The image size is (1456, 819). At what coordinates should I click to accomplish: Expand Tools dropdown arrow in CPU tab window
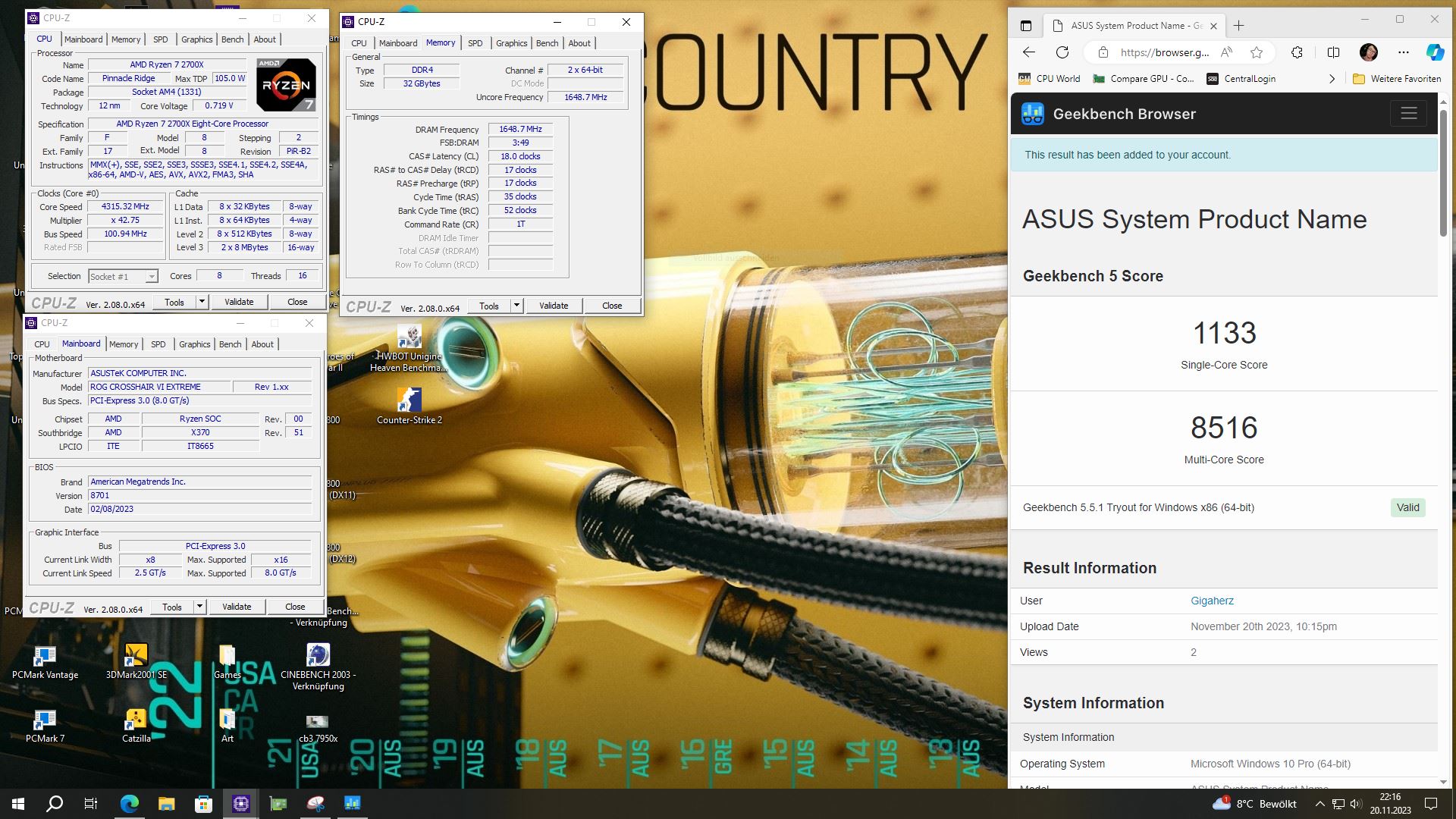[x=202, y=302]
